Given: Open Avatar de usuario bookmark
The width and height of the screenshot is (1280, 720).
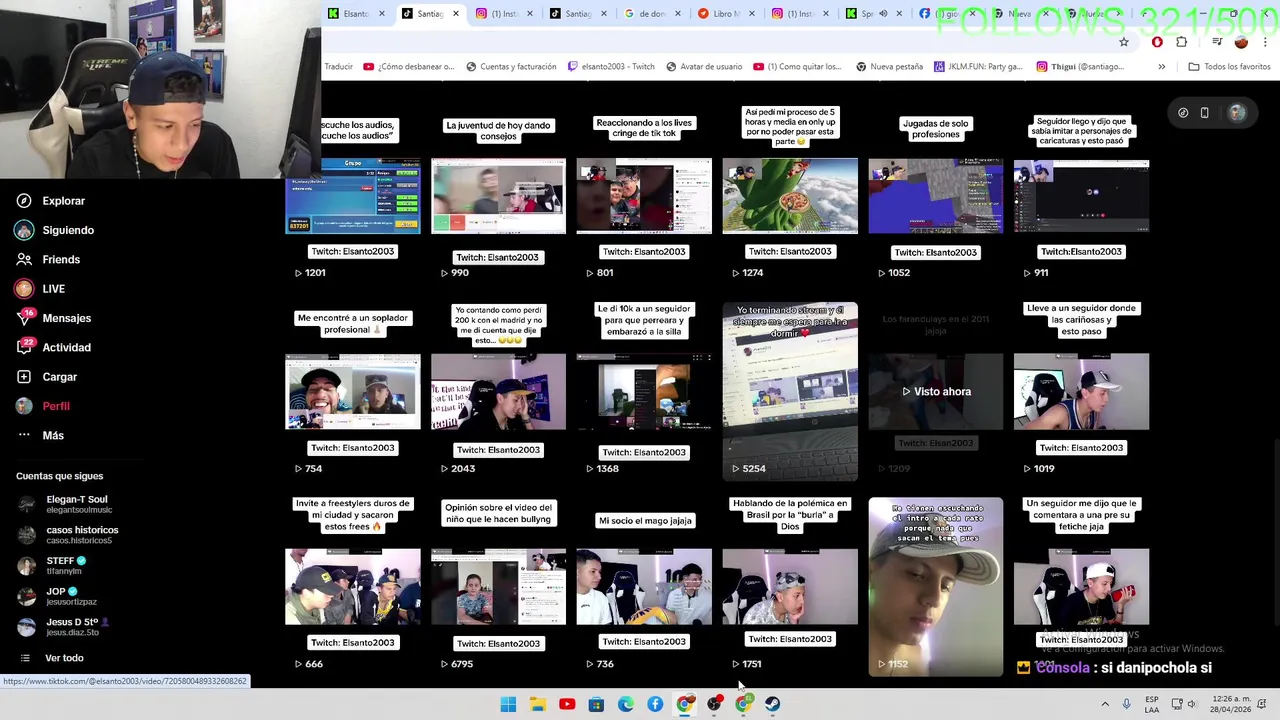Looking at the screenshot, I should [x=704, y=67].
